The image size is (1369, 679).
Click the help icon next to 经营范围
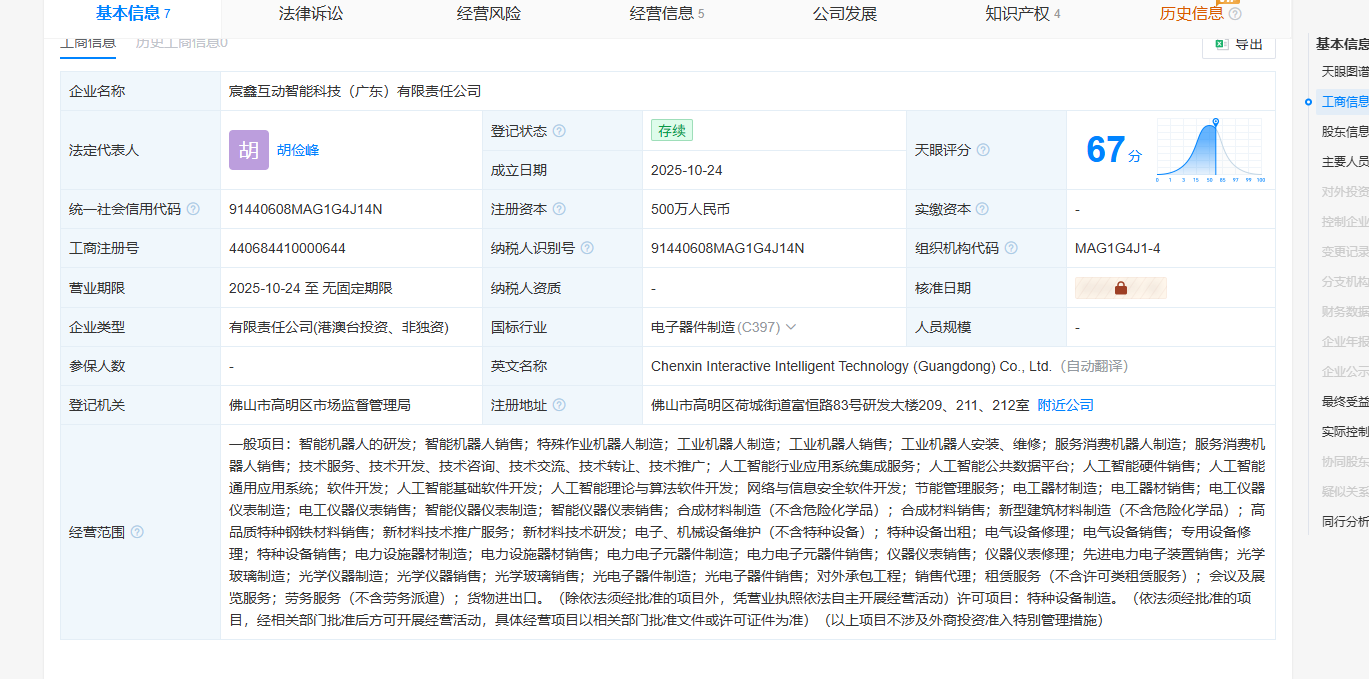[x=137, y=532]
